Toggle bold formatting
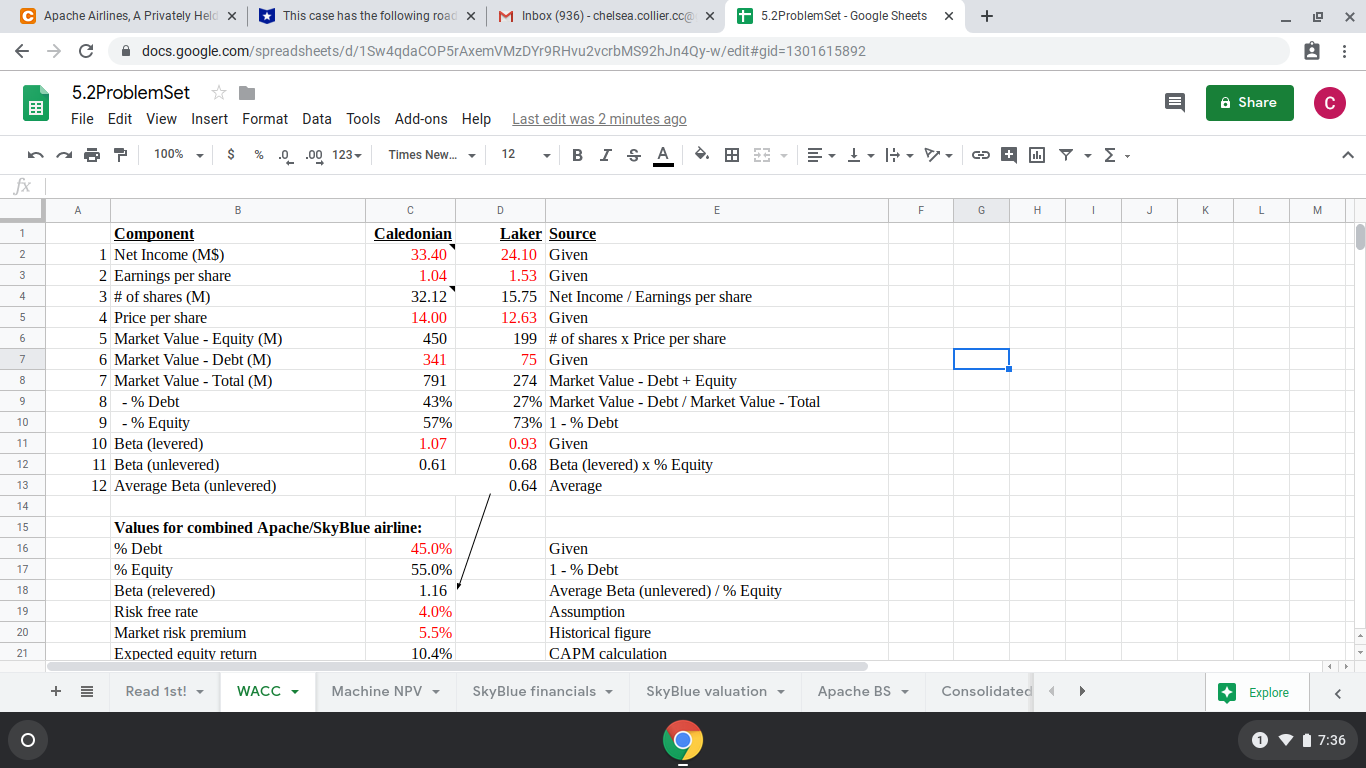The width and height of the screenshot is (1366, 768). tap(577, 155)
